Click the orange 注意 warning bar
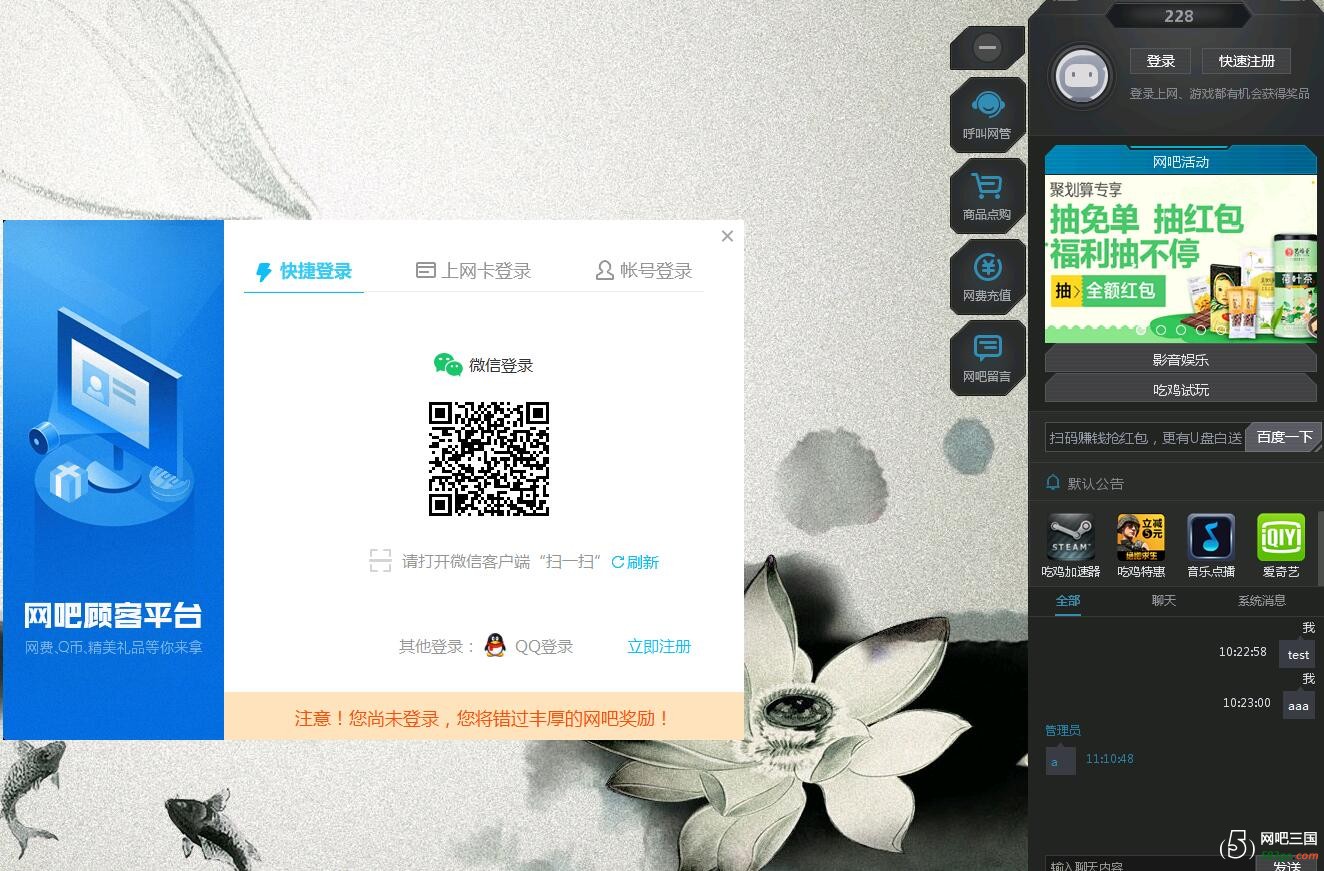Image resolution: width=1324 pixels, height=871 pixels. pyautogui.click(x=484, y=717)
